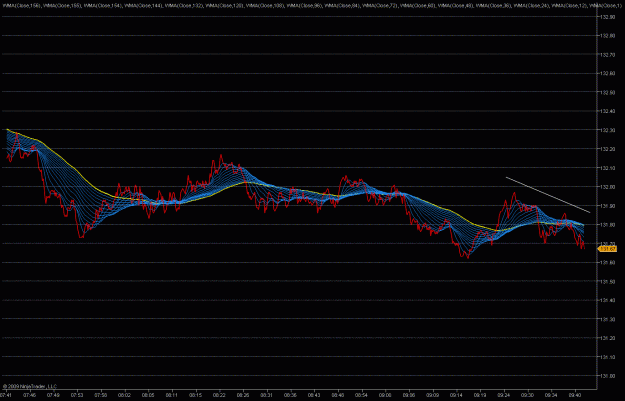Click the 132.80 price axis label
The width and height of the screenshot is (625, 401).
(x=607, y=36)
